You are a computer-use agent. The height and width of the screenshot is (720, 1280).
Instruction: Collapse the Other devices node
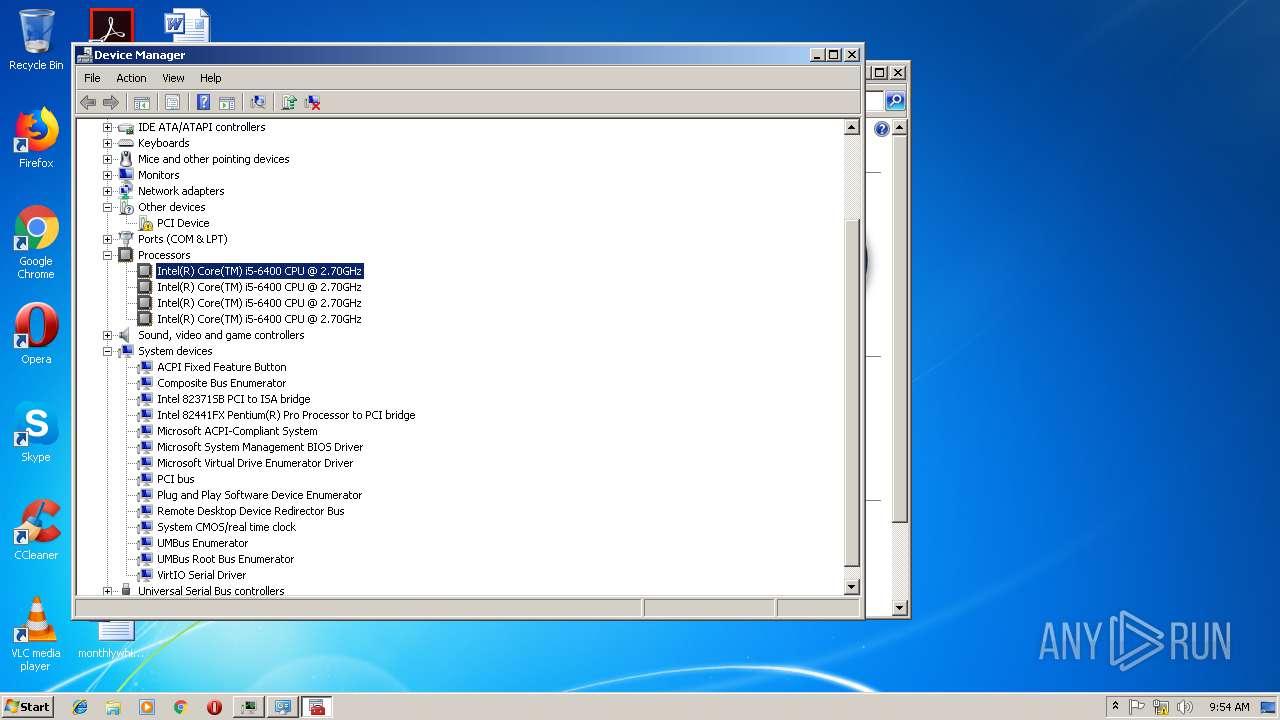click(108, 207)
